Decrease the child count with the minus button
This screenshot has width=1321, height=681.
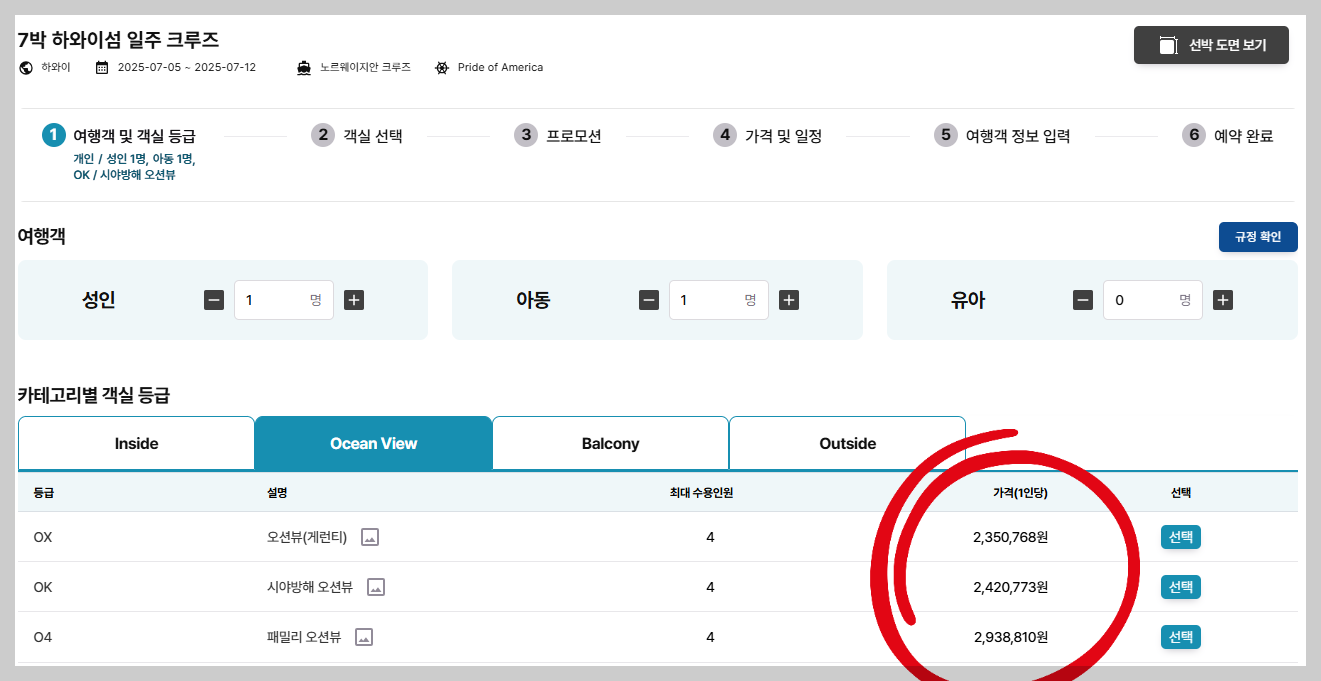tap(648, 299)
